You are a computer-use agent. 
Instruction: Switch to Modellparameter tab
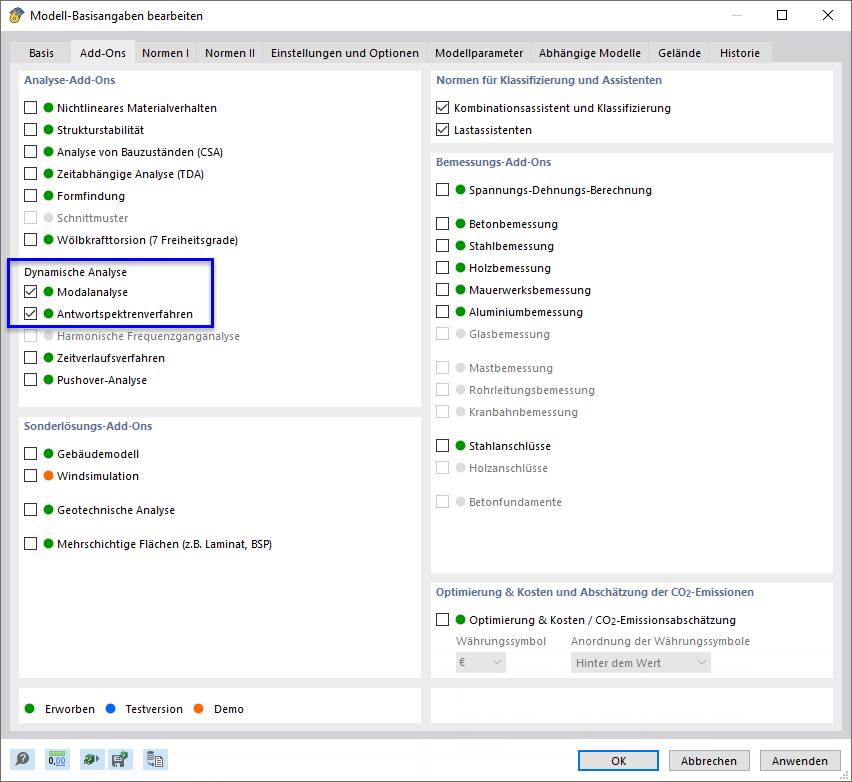pos(479,53)
